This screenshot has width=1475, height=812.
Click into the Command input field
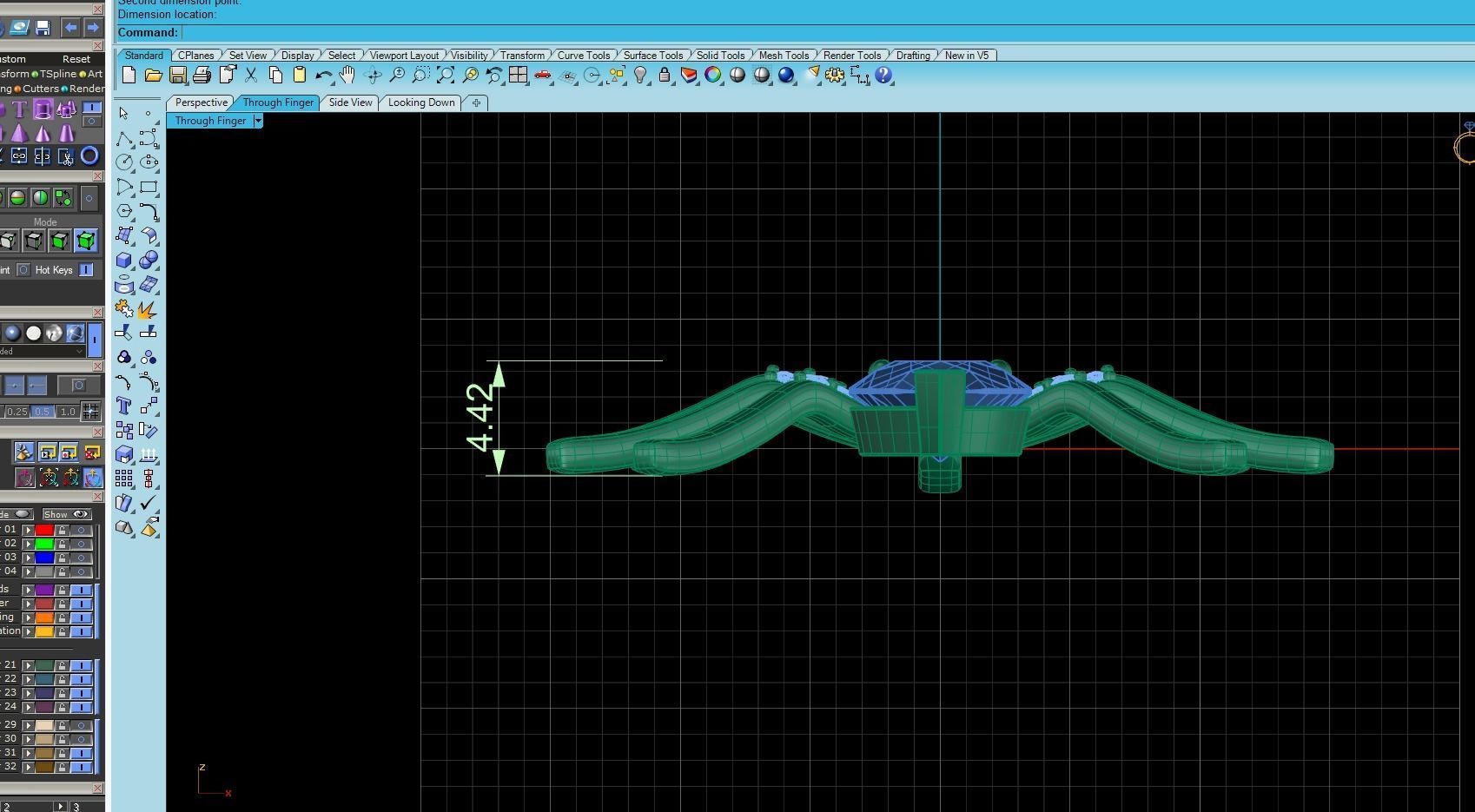pyautogui.click(x=825, y=32)
